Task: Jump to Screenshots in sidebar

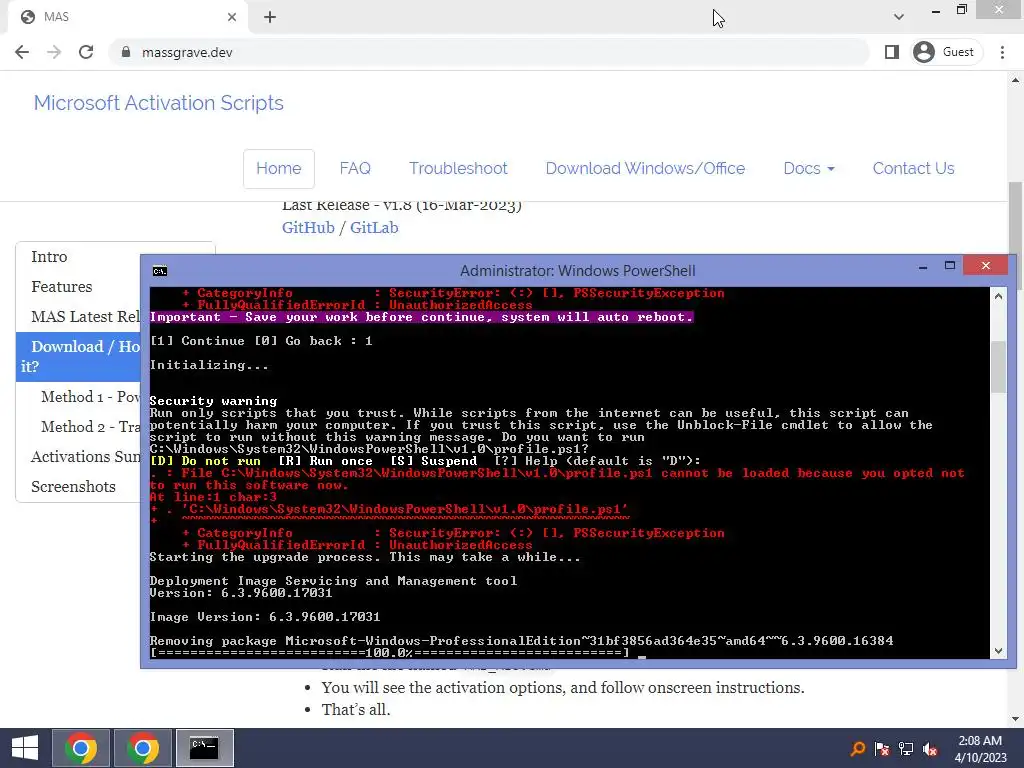Action: pyautogui.click(x=73, y=487)
